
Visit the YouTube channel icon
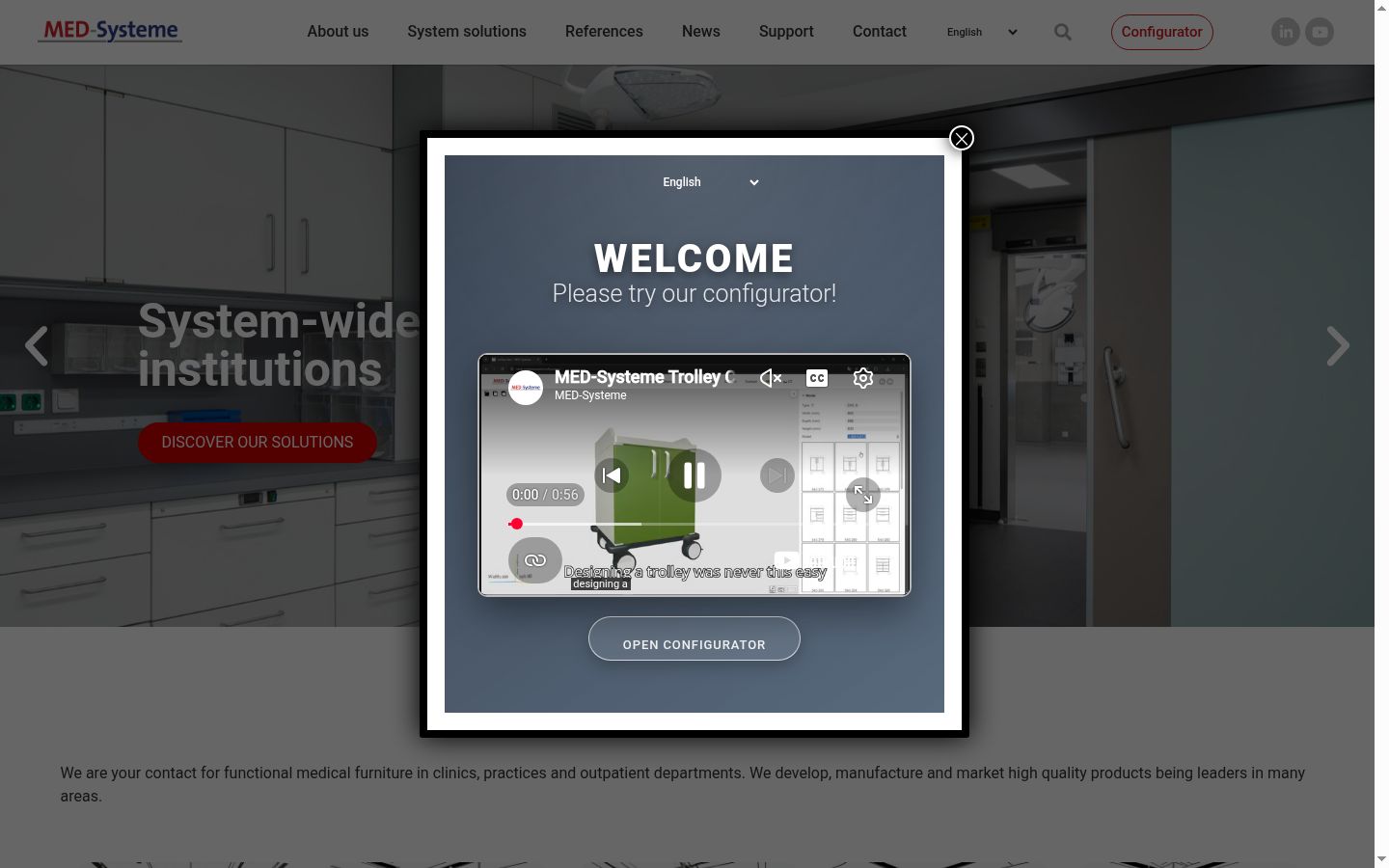1320,32
